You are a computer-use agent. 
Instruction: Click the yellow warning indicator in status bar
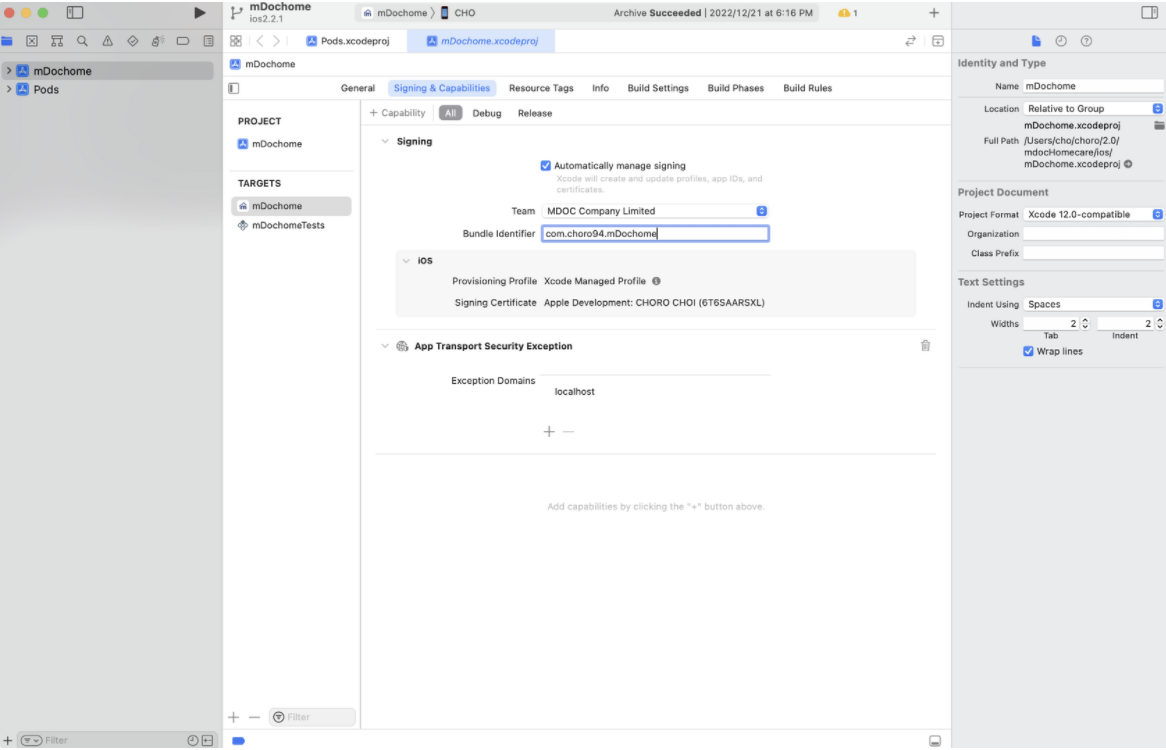click(848, 13)
